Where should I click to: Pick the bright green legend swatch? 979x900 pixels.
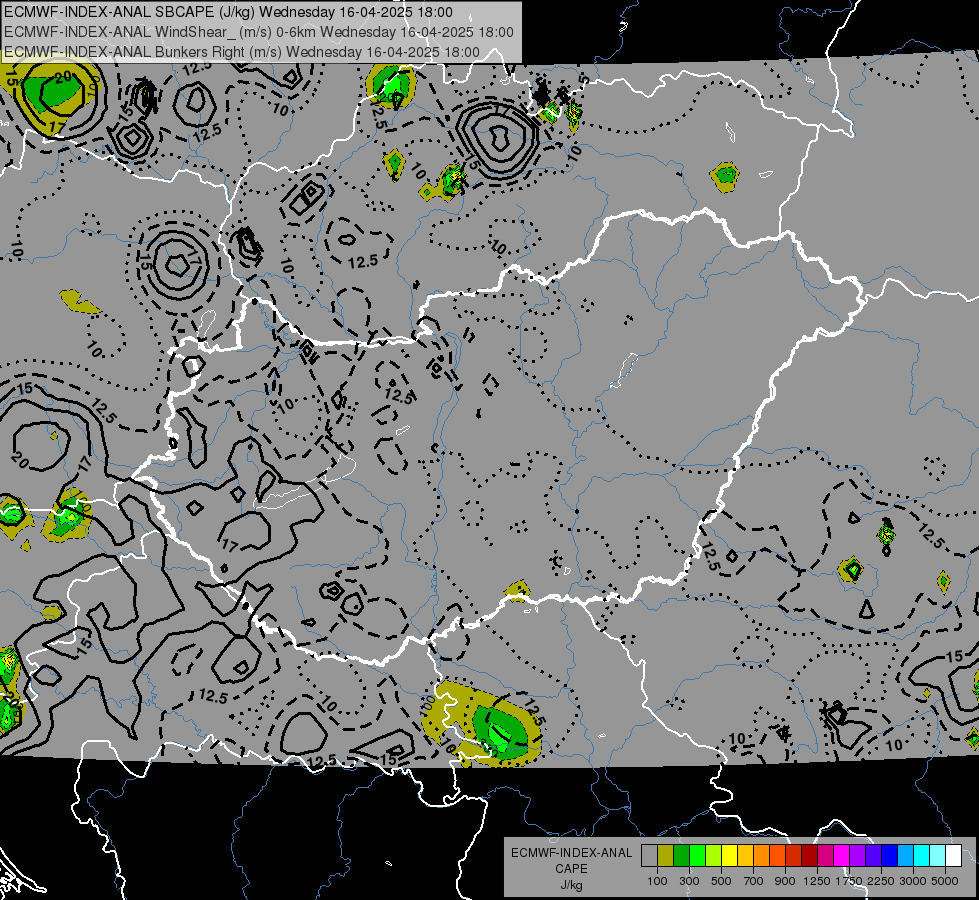pyautogui.click(x=697, y=856)
